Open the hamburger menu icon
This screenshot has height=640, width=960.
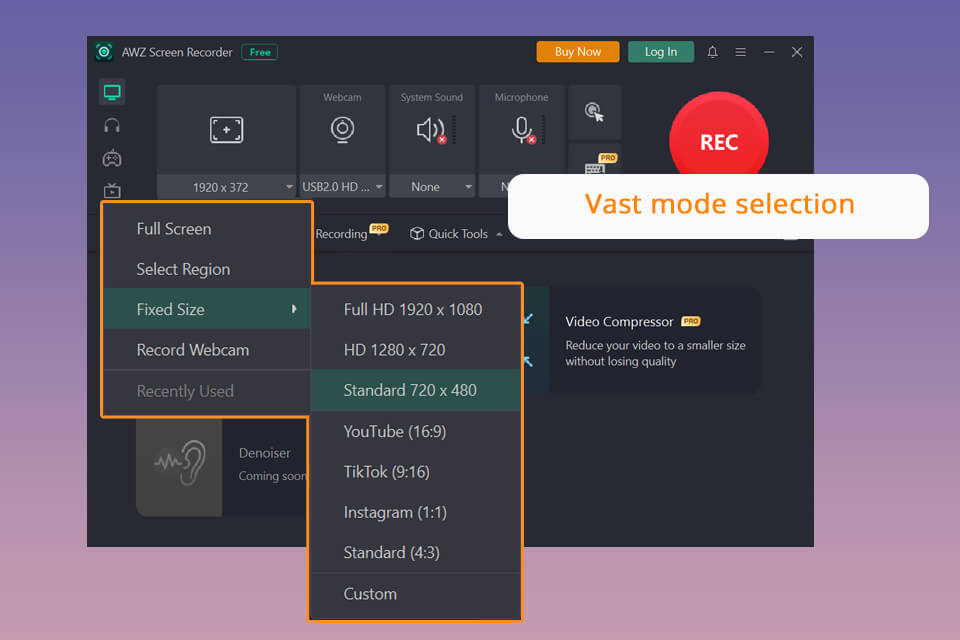tap(740, 52)
